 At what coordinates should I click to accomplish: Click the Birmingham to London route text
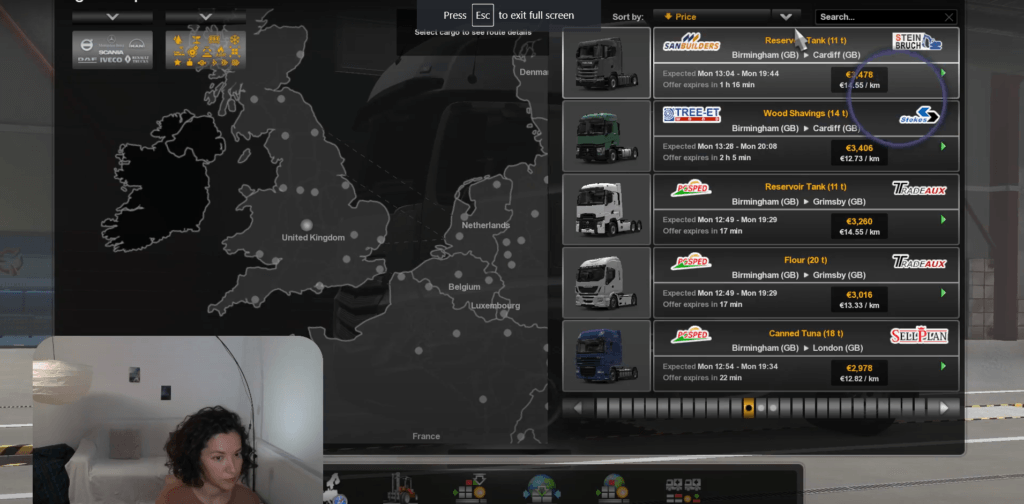click(x=796, y=348)
